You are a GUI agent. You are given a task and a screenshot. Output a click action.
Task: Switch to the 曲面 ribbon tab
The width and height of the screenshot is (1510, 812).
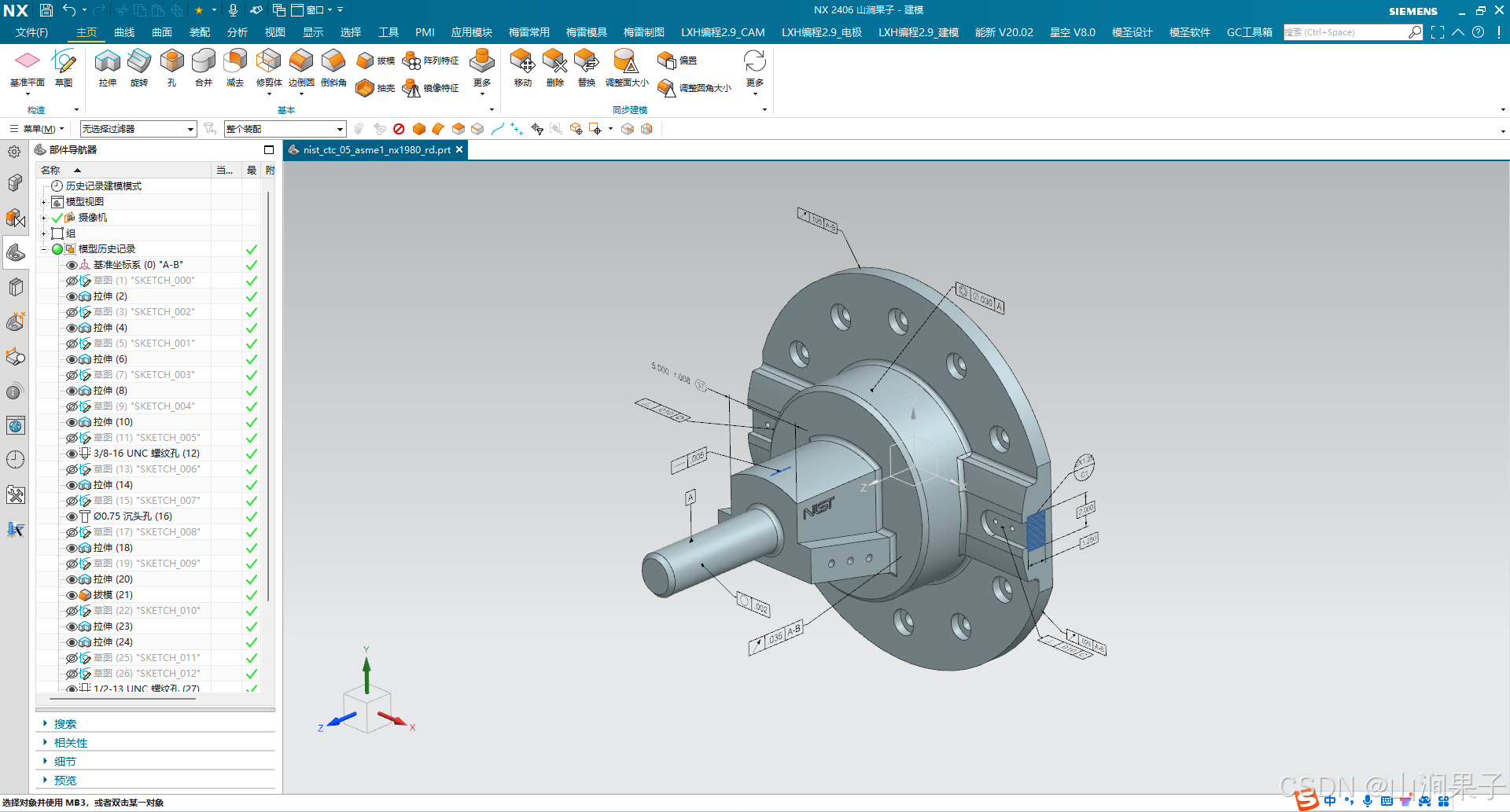[x=162, y=32]
